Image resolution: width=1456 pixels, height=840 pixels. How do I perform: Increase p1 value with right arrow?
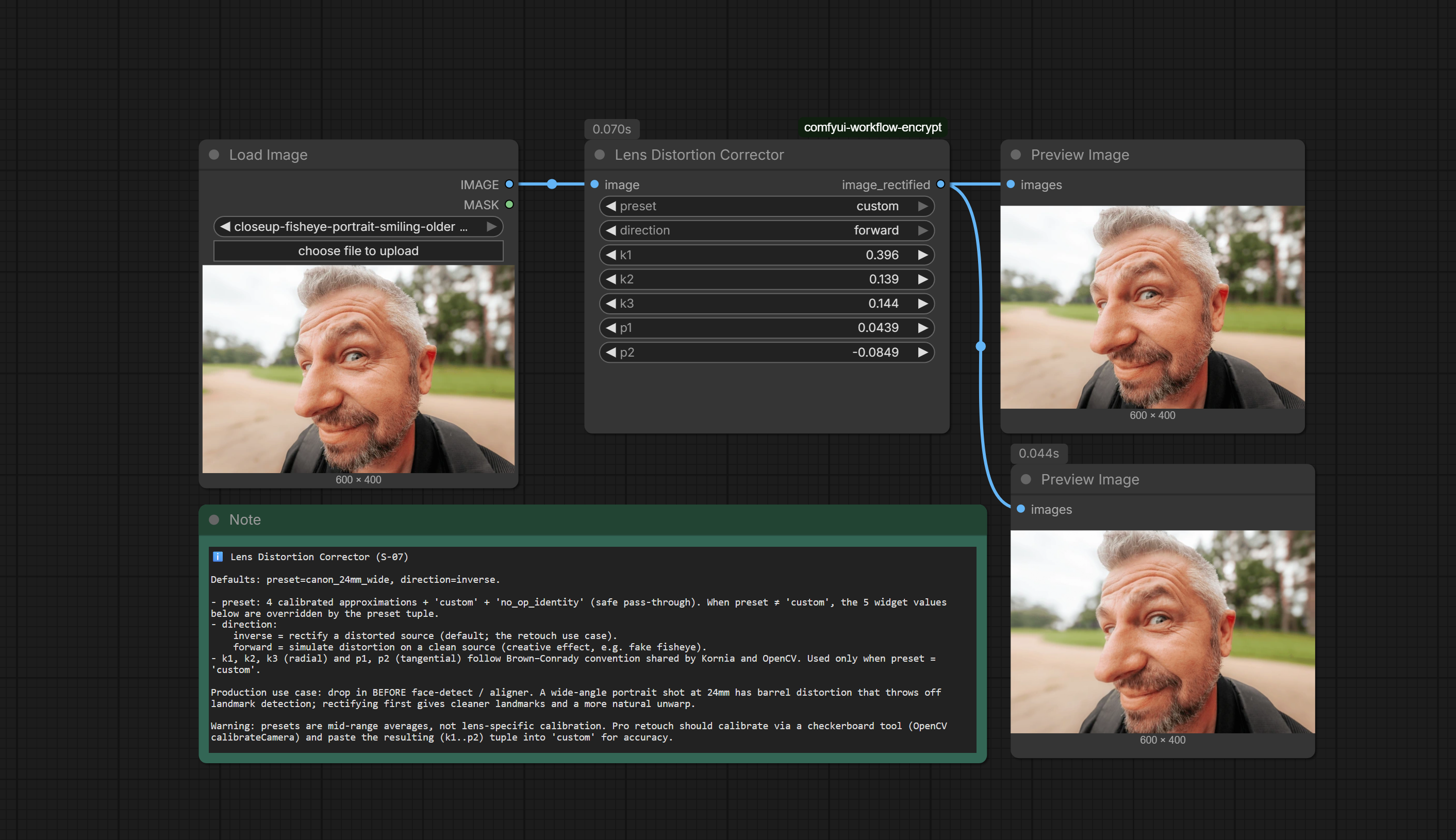923,328
